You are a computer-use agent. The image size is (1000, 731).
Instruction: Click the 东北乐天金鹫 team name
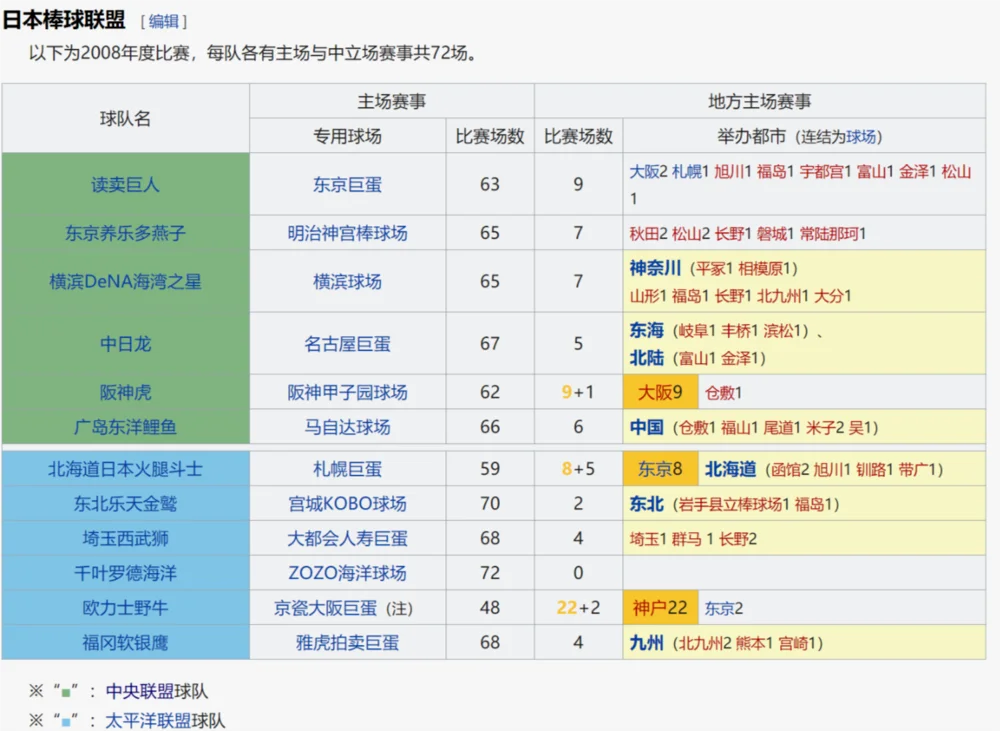point(125,504)
